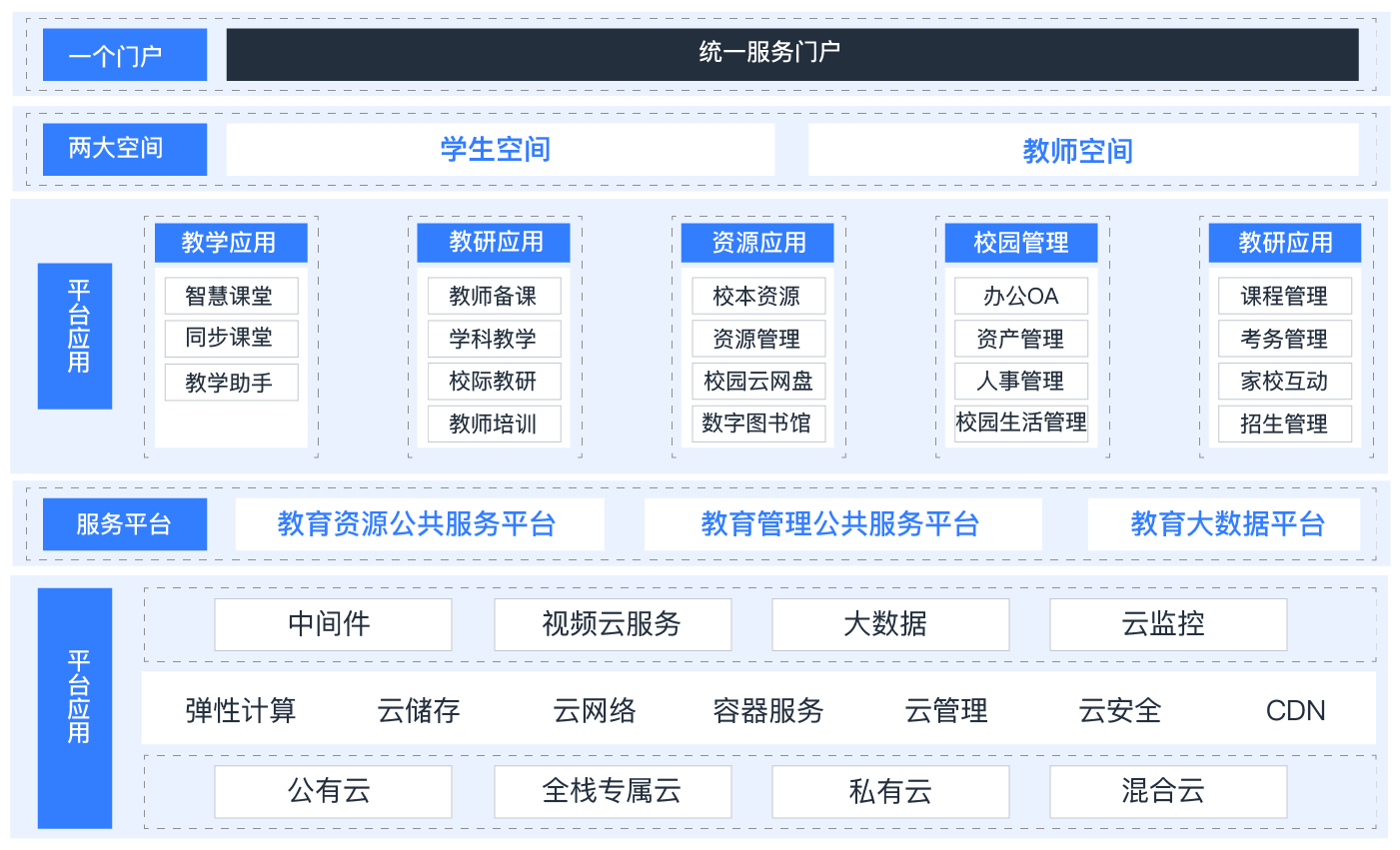The image size is (1400, 850).
Task: Click the 招生管理 box
Action: (x=1285, y=424)
